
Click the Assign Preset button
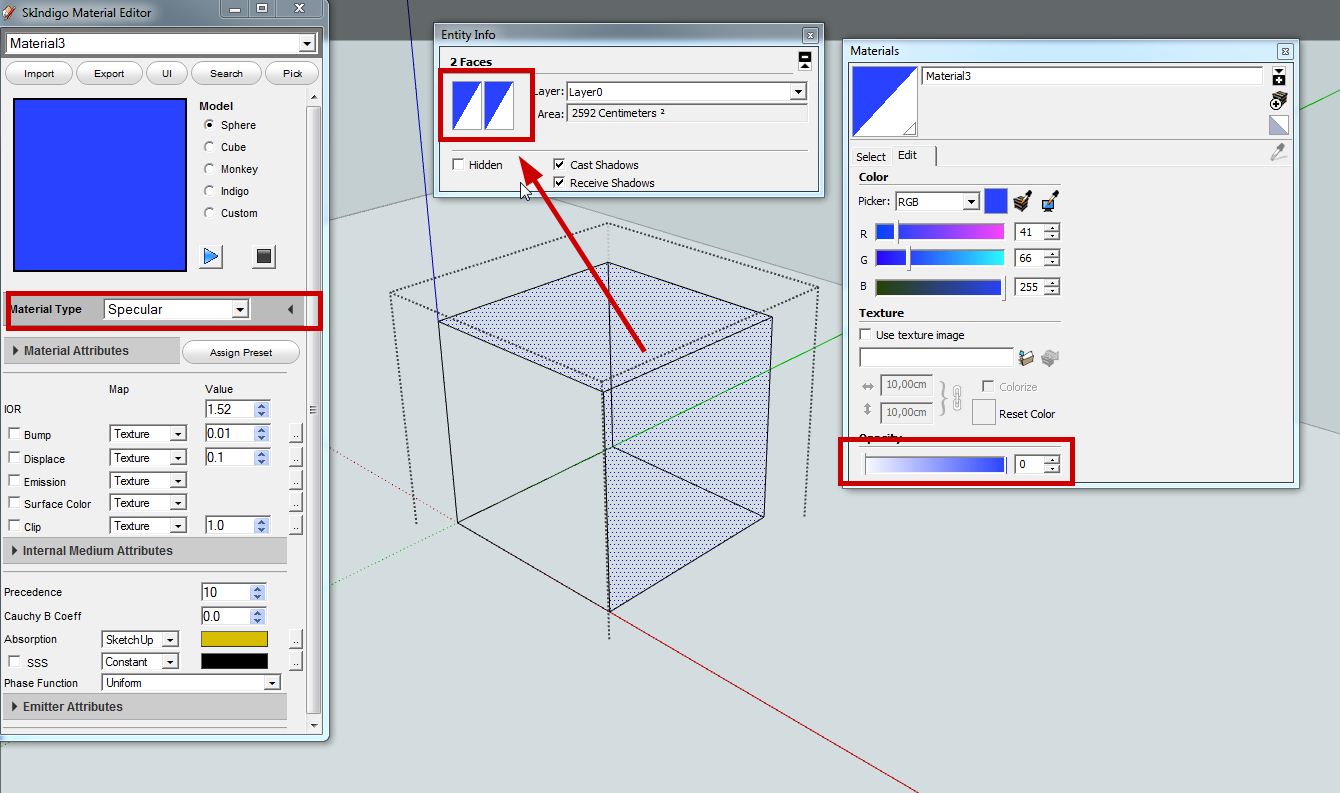coord(240,352)
